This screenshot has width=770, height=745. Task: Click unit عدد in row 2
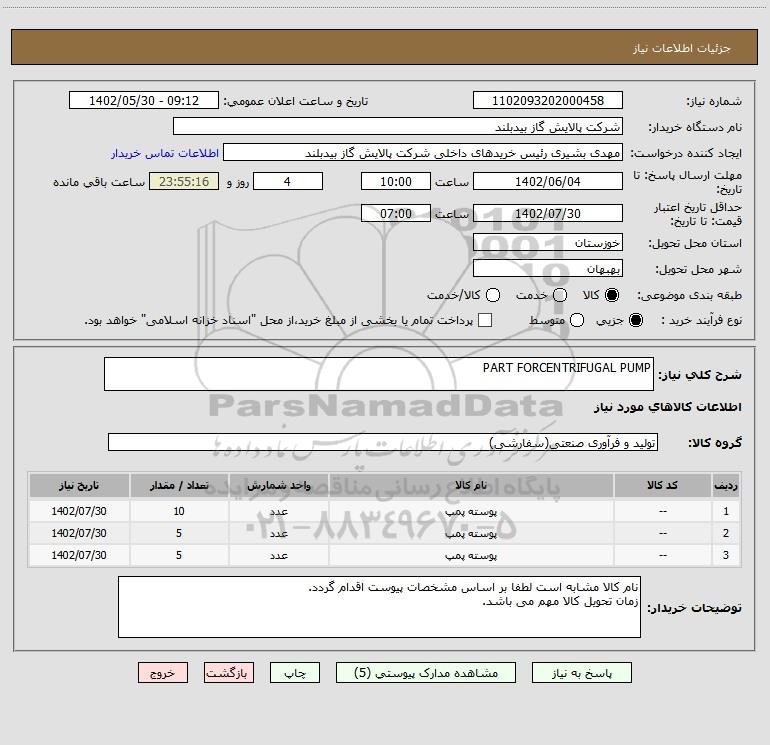pyautogui.click(x=278, y=533)
